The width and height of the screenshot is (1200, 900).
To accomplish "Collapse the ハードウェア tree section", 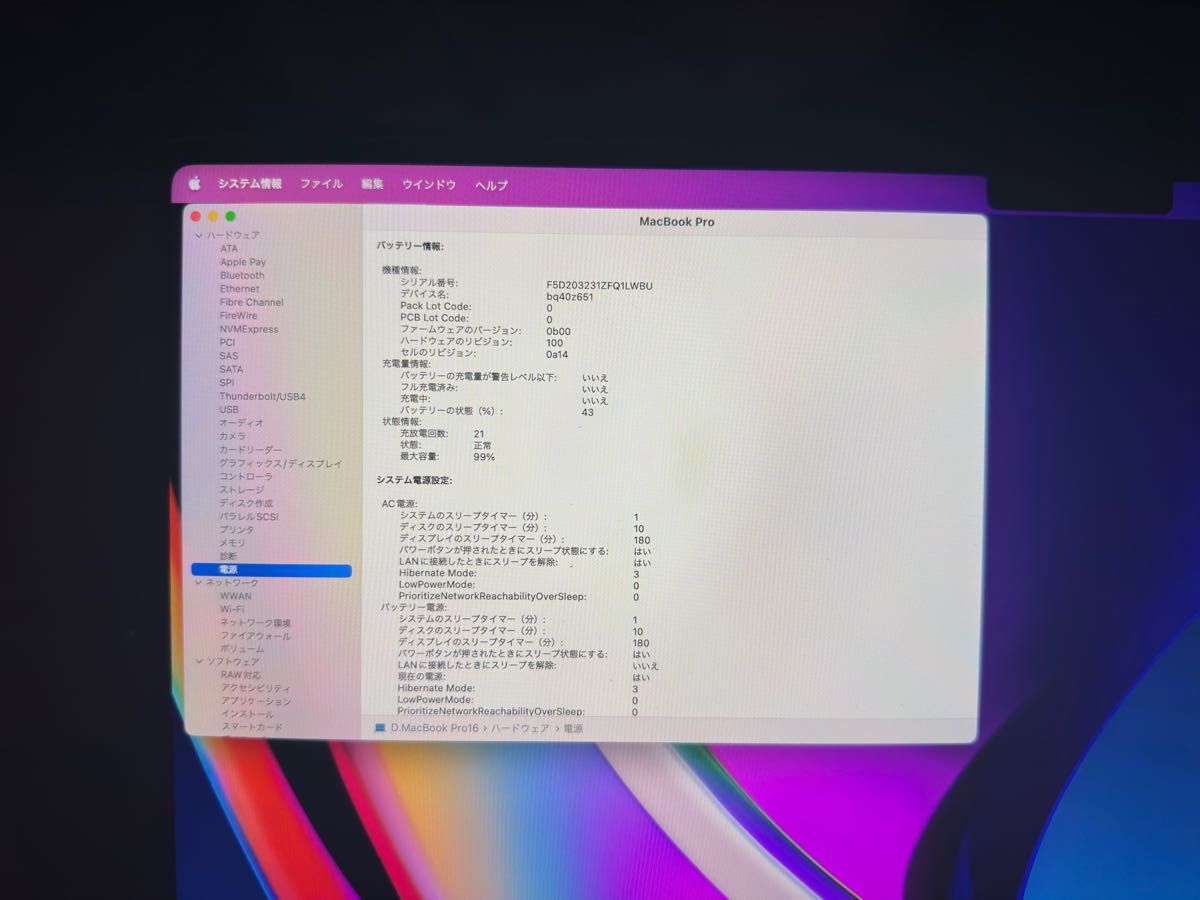I will pos(198,235).
